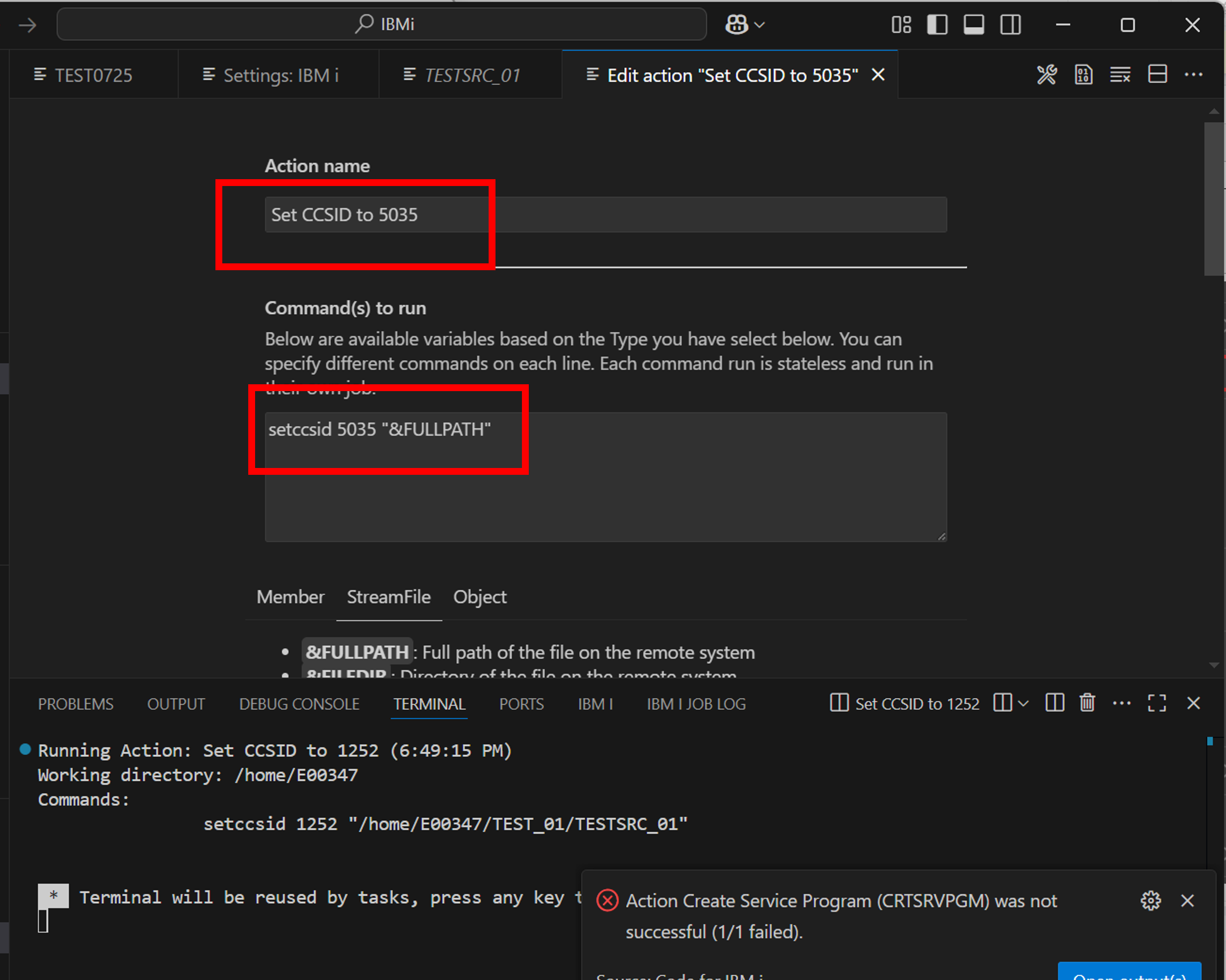Click the split terminal icon

pos(1054,703)
